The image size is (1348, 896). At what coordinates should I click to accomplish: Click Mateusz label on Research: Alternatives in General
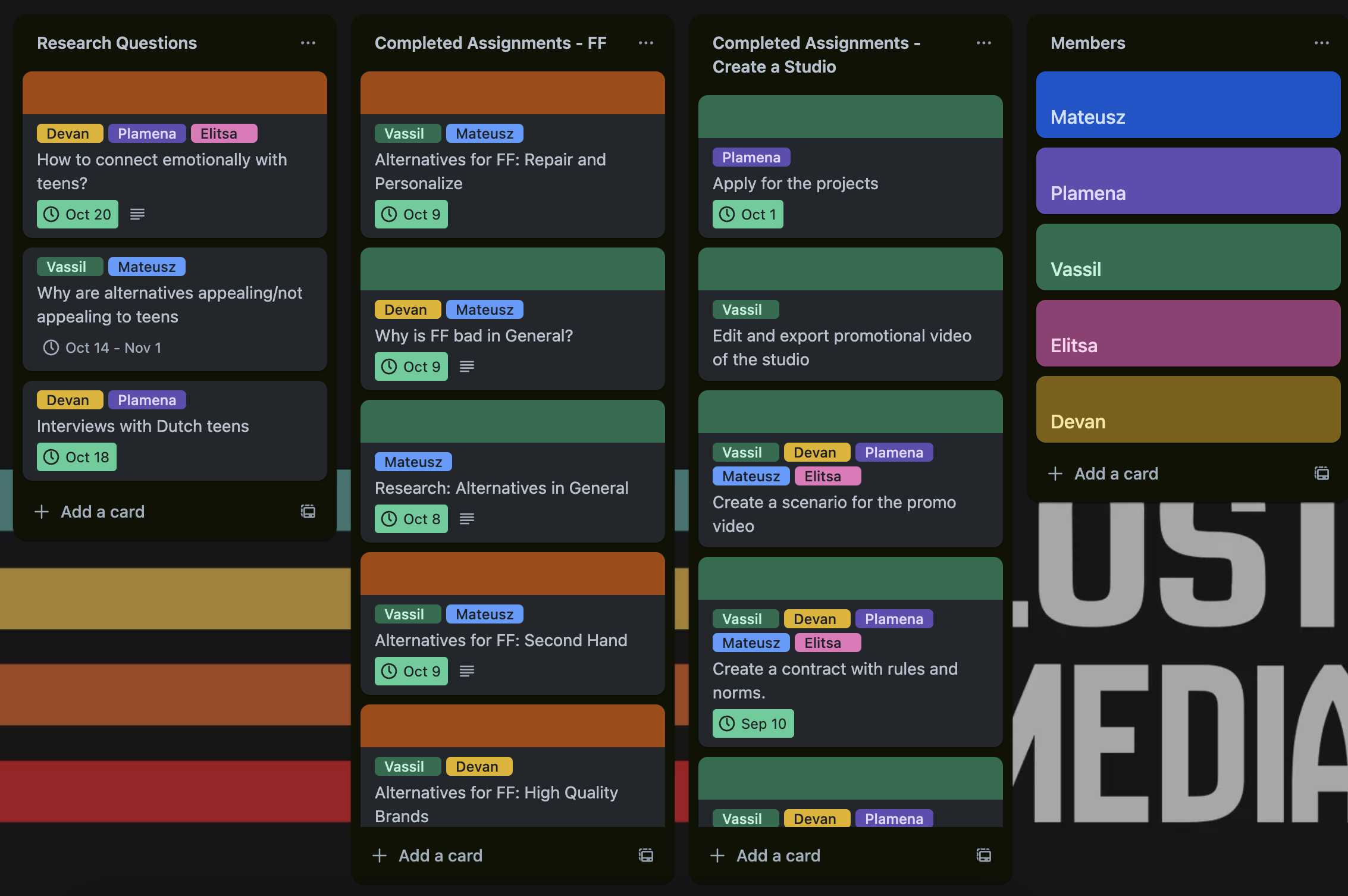click(x=413, y=462)
